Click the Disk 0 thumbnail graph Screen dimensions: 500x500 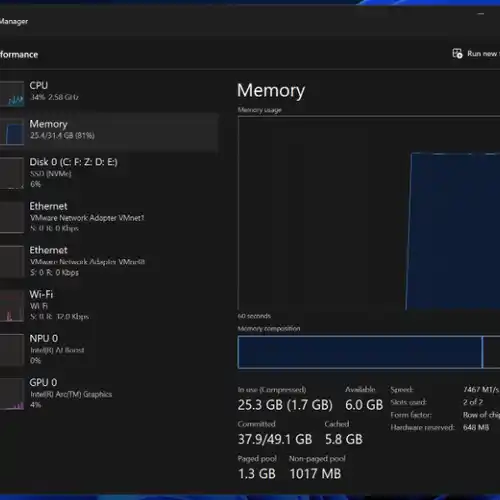click(12, 173)
